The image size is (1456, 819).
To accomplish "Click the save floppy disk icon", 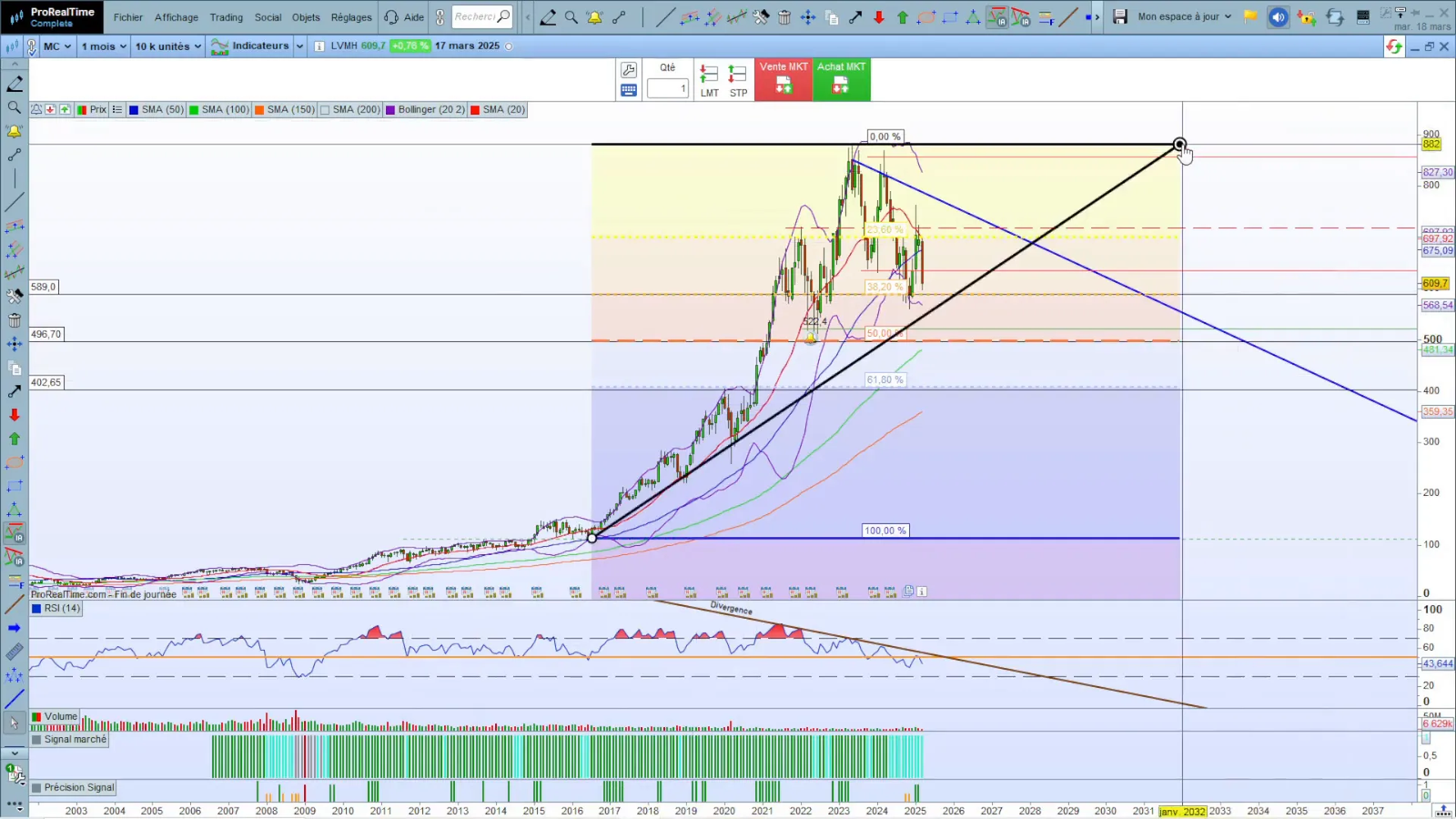I will click(1120, 16).
